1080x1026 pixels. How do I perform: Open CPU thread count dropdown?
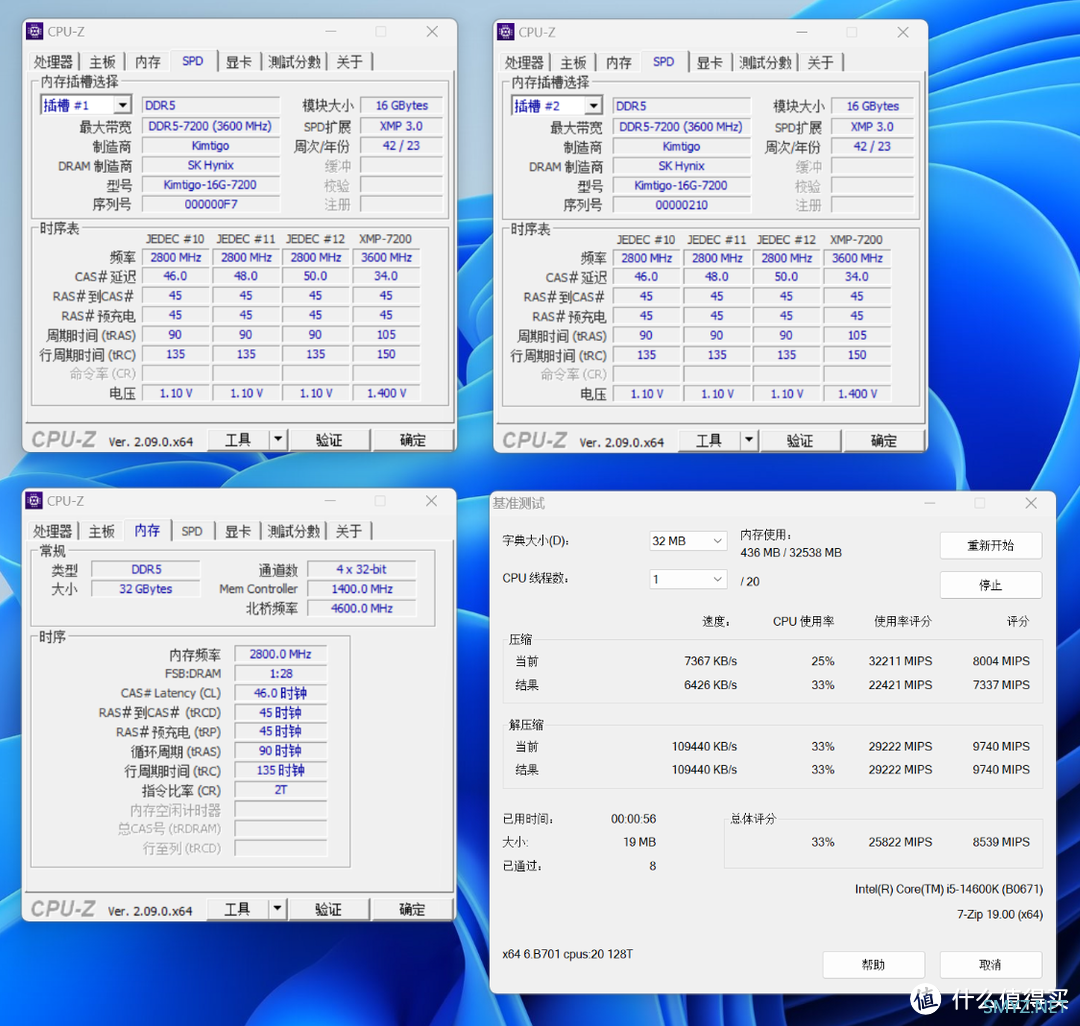(x=688, y=579)
